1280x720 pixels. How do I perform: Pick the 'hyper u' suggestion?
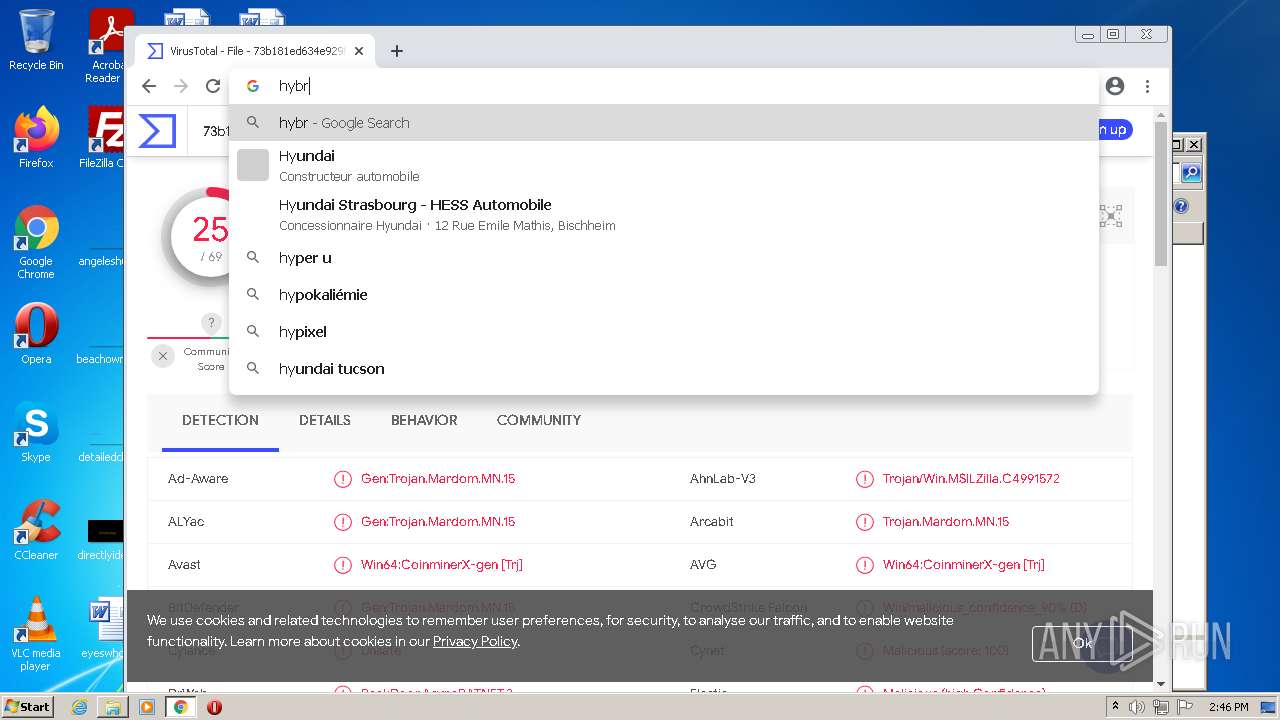[x=664, y=258]
